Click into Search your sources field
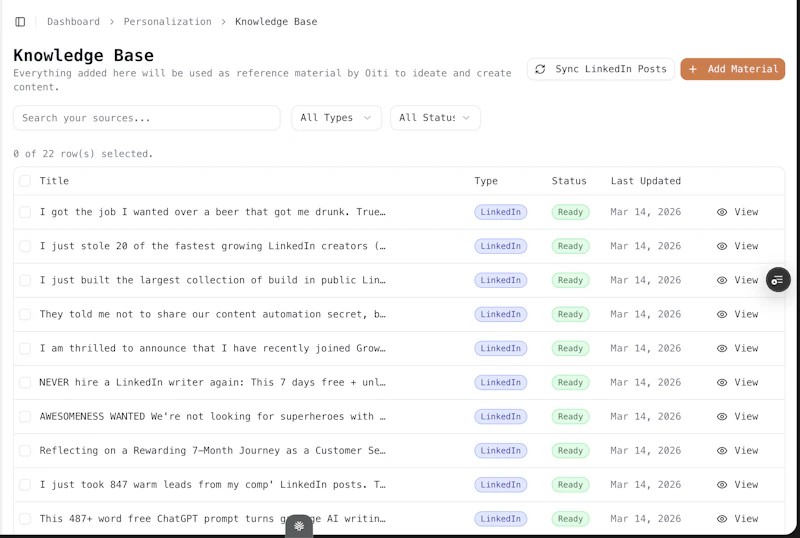This screenshot has width=800, height=538. [x=147, y=118]
